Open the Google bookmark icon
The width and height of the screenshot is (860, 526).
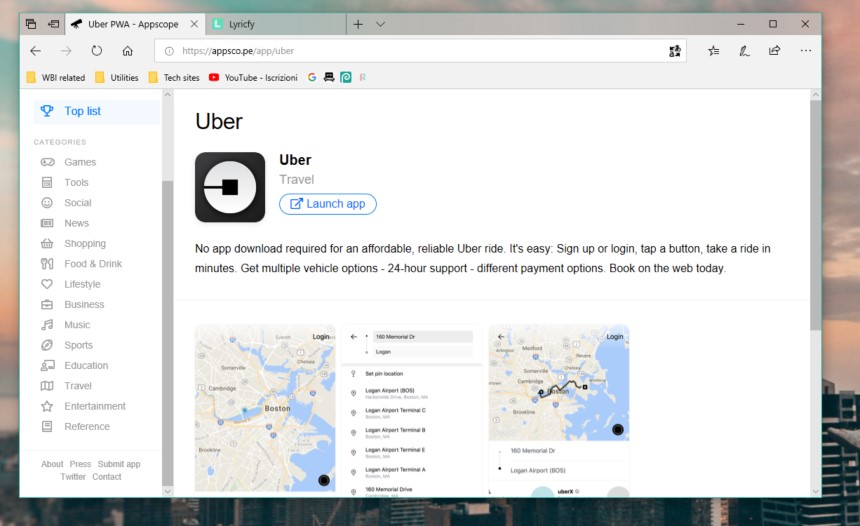click(x=312, y=77)
